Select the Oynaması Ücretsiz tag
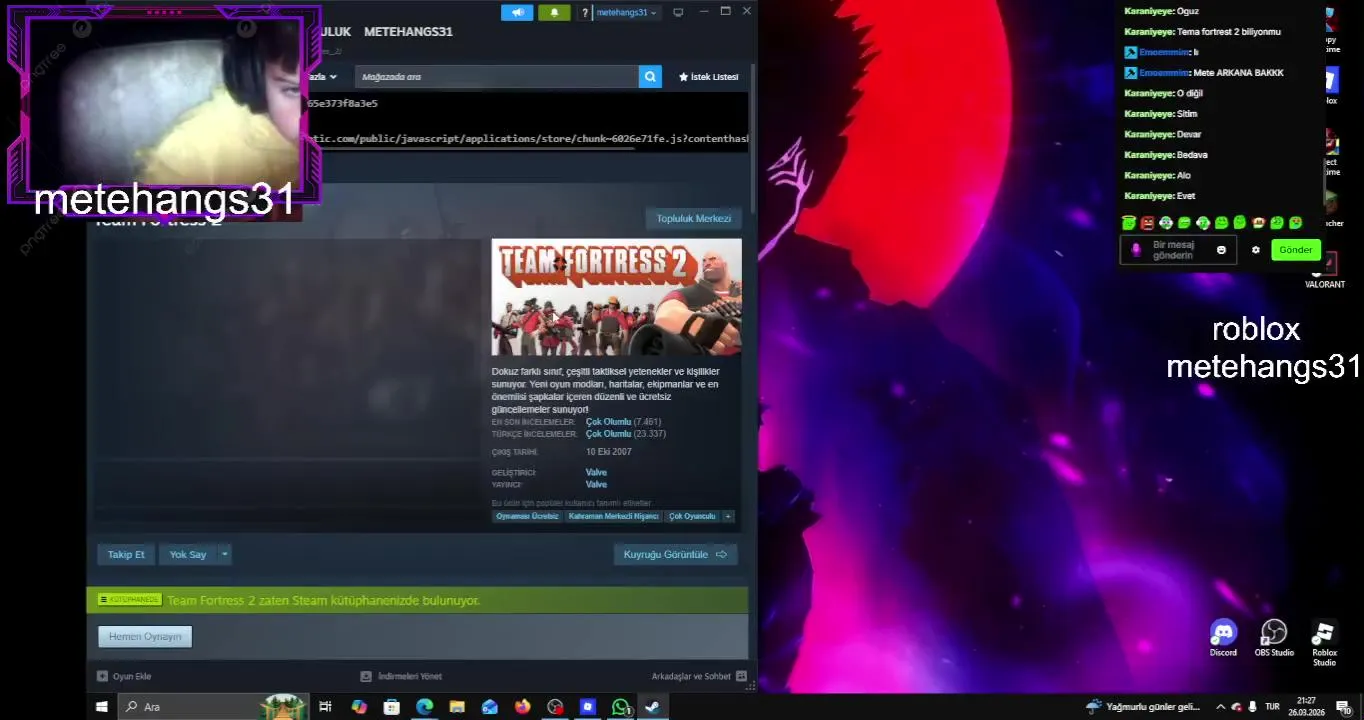Image resolution: width=1364 pixels, height=720 pixels. pyautogui.click(x=527, y=516)
